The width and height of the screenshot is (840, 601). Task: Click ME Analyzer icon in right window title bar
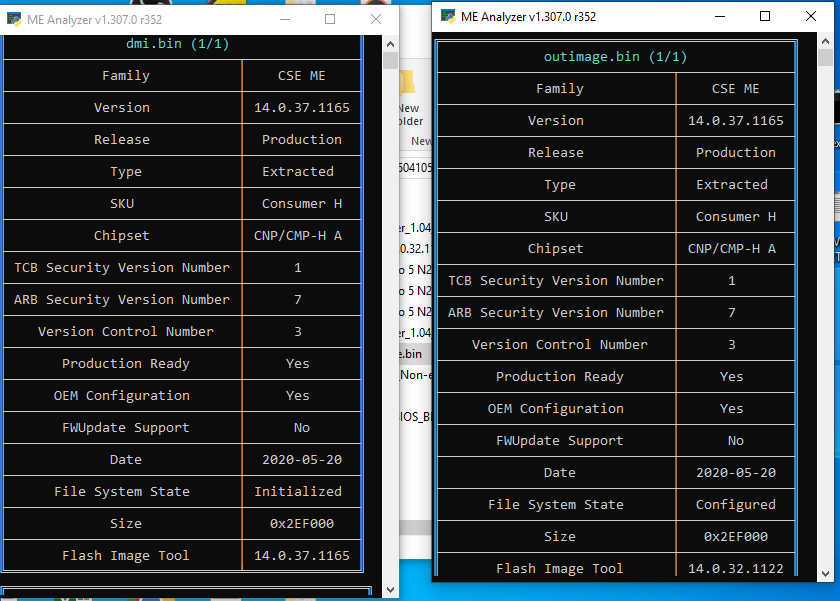click(x=448, y=16)
